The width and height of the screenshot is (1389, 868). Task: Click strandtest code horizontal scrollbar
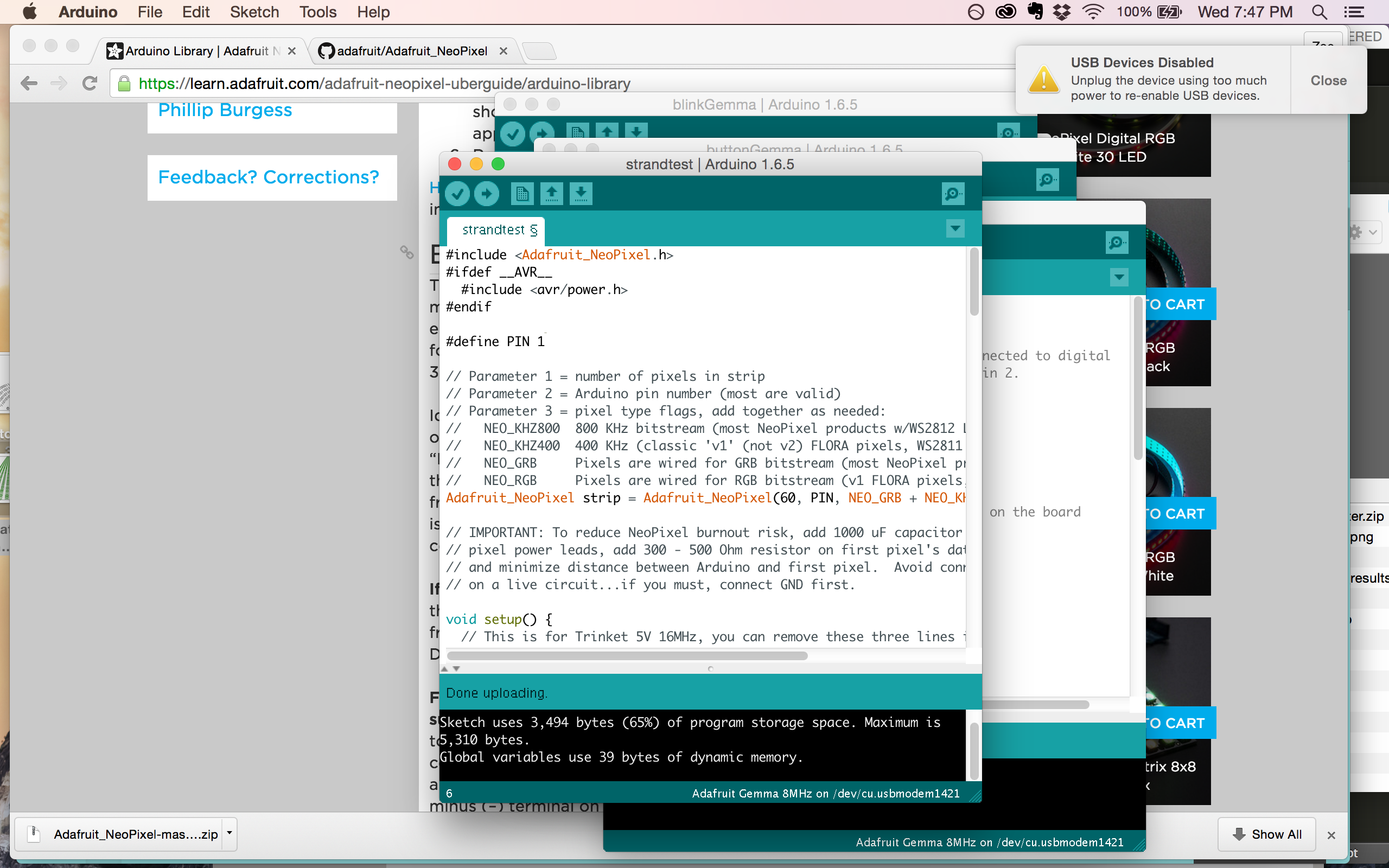pos(627,655)
